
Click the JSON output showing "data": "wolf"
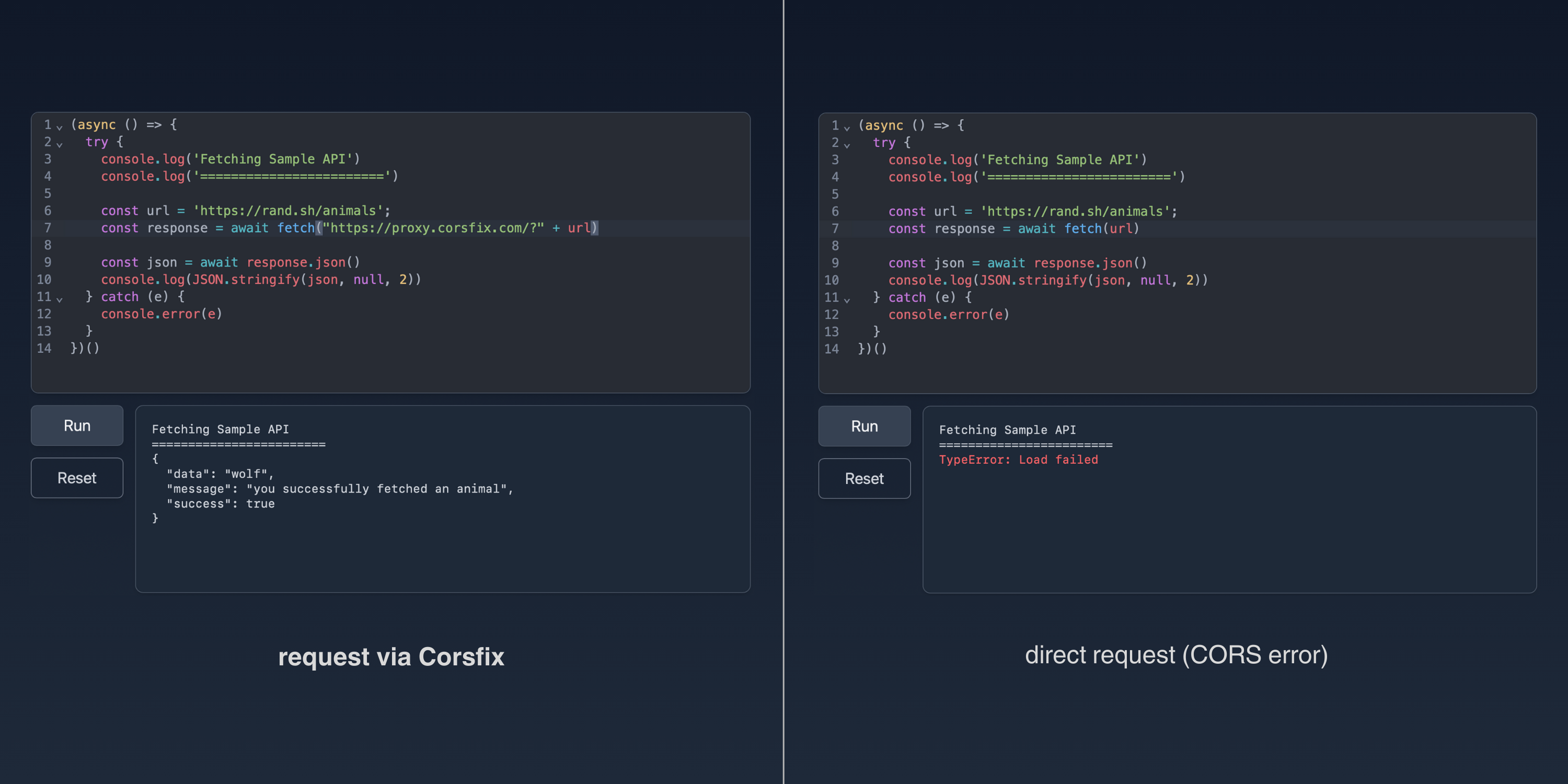[x=219, y=473]
